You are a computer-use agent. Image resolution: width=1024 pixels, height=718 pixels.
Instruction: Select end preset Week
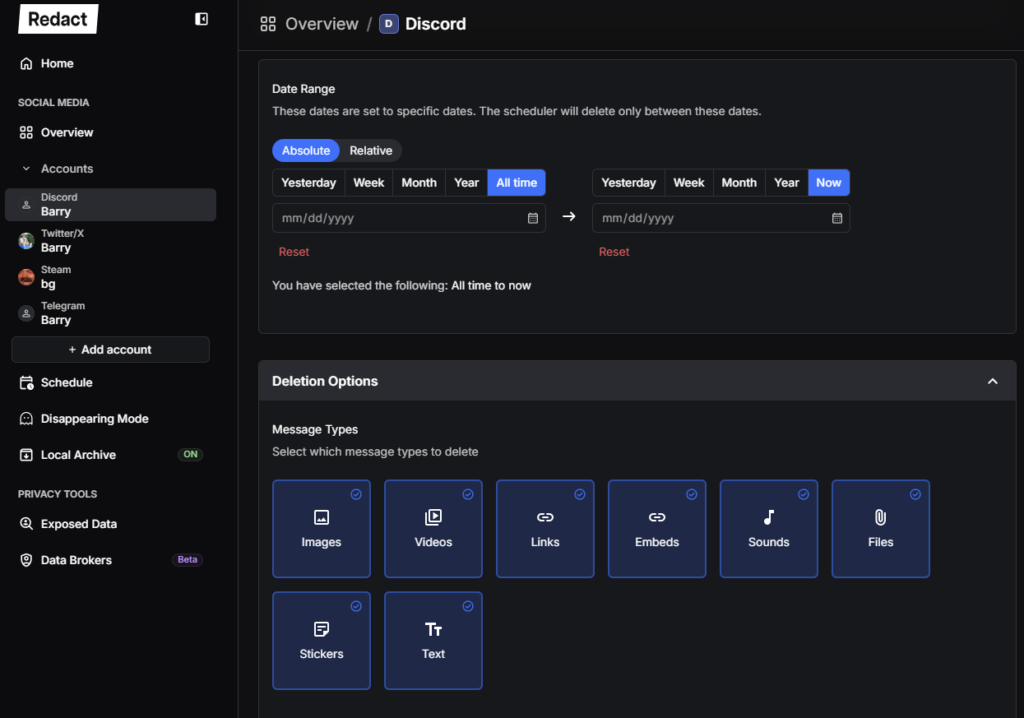point(689,183)
